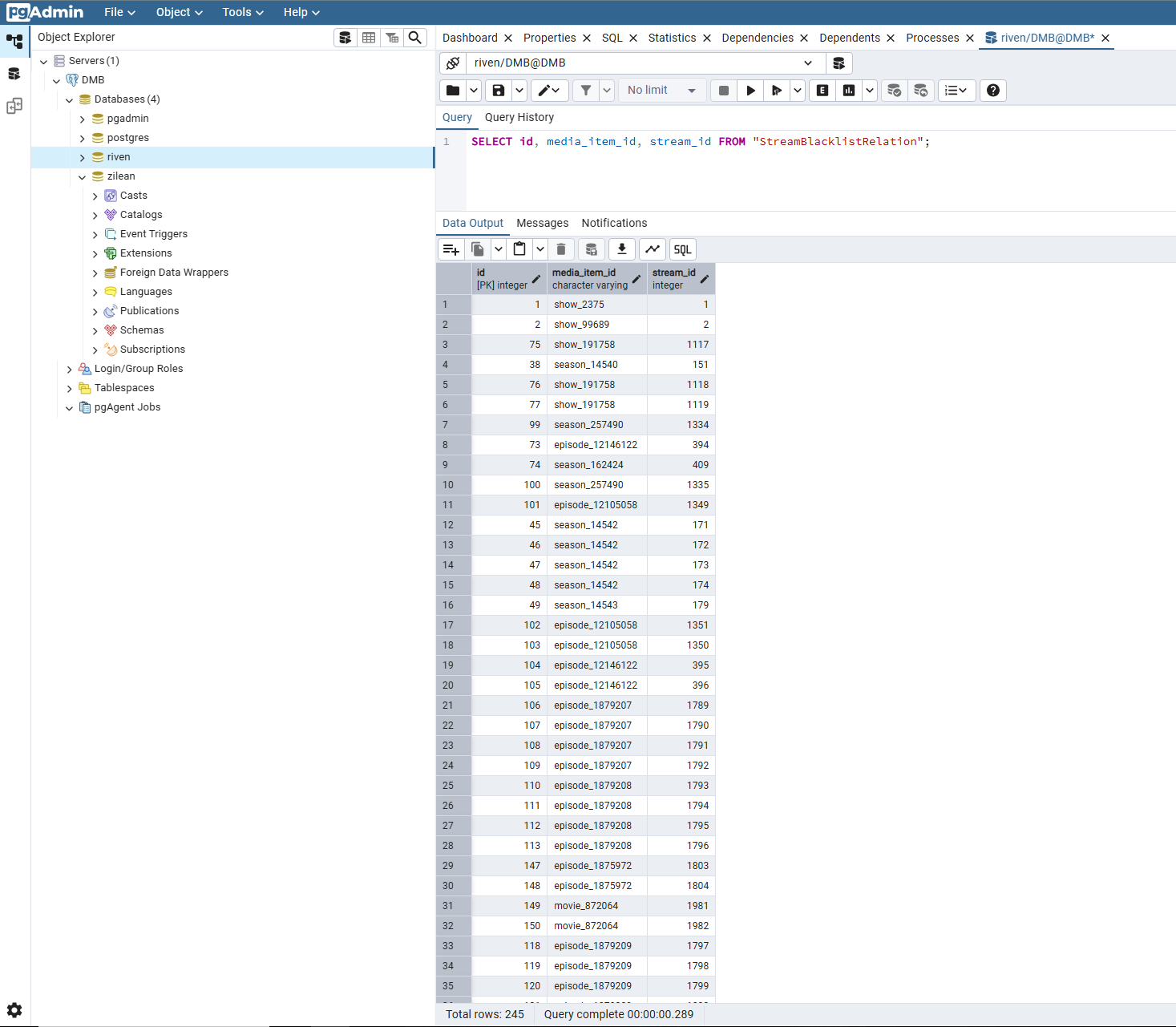This screenshot has width=1176, height=1027.
Task: Open the File menu
Action: (x=119, y=12)
